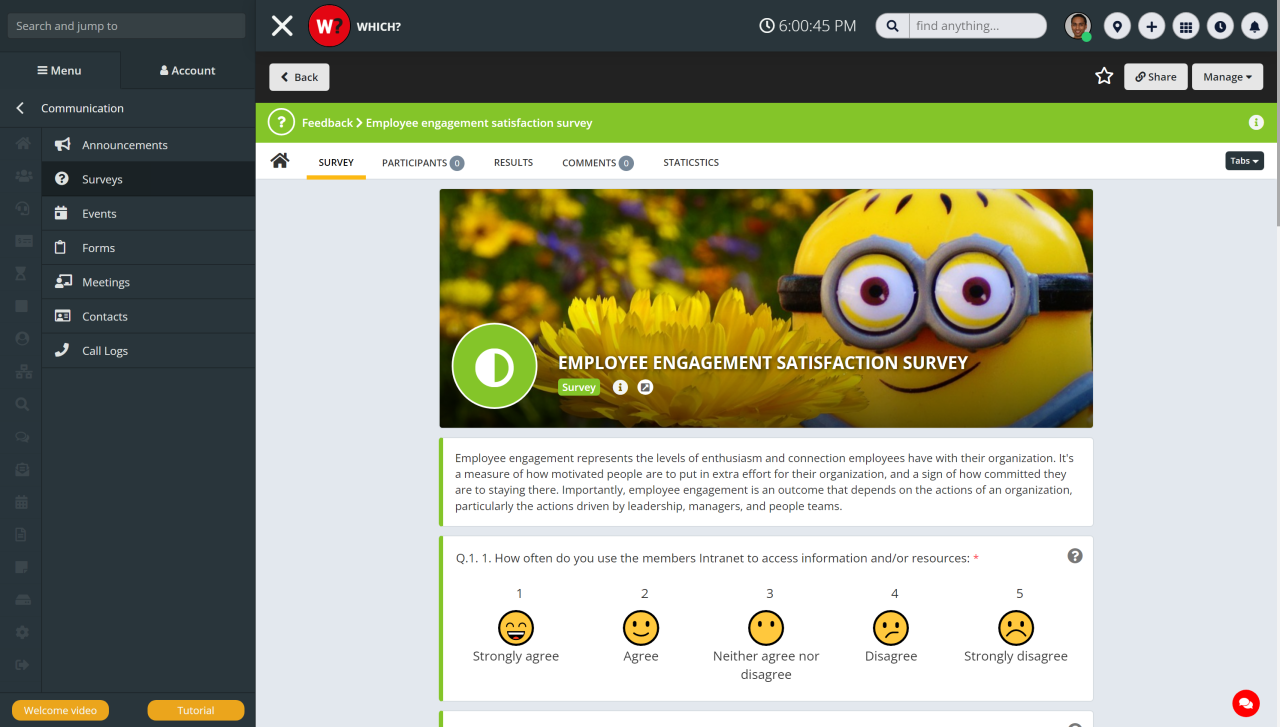Collapse the Communication section with its chevron
The width and height of the screenshot is (1280, 727).
[19, 108]
